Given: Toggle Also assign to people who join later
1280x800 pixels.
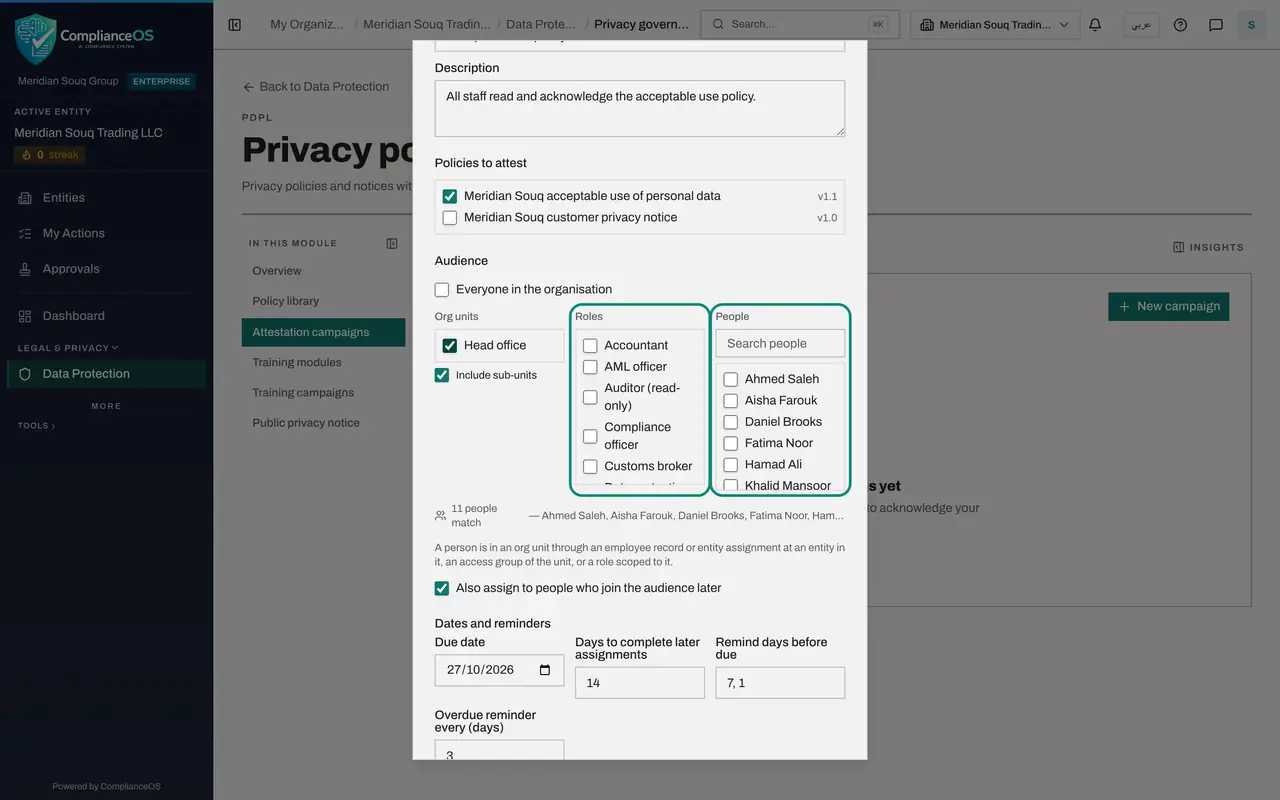Looking at the screenshot, I should [x=442, y=588].
